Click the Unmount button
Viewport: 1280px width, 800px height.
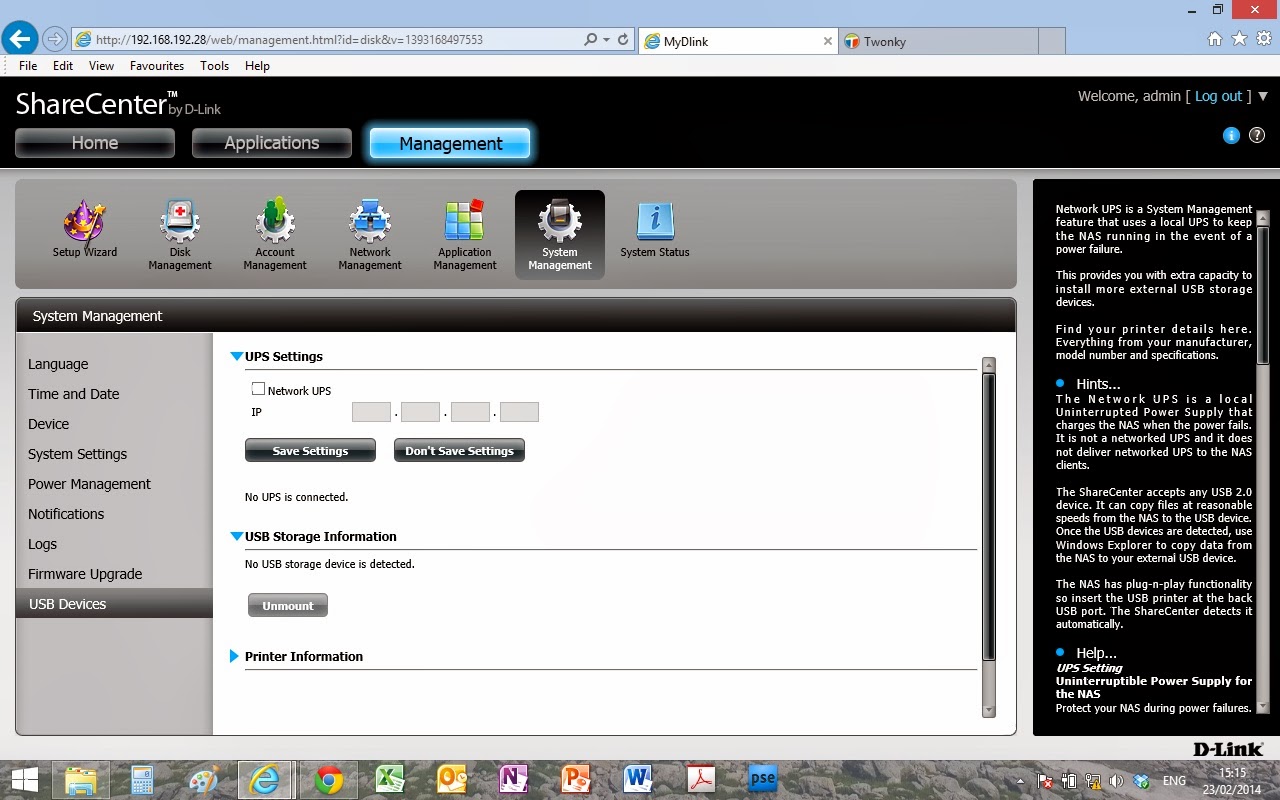(x=288, y=606)
